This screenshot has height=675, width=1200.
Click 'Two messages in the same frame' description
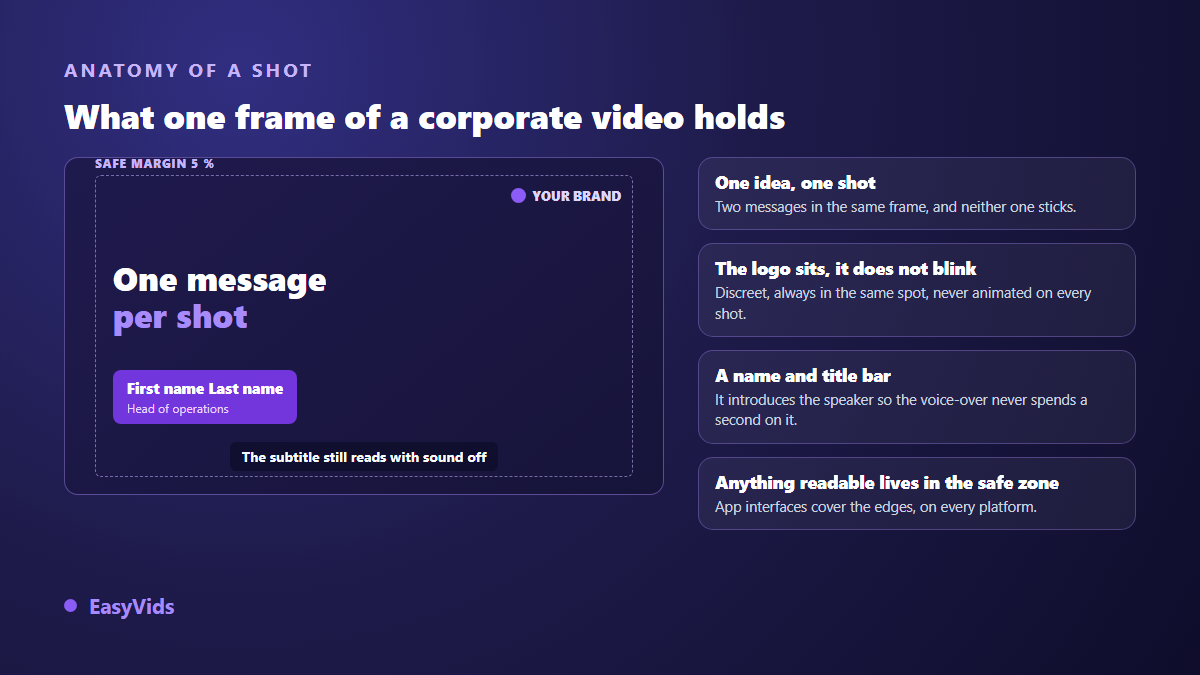[x=895, y=207]
